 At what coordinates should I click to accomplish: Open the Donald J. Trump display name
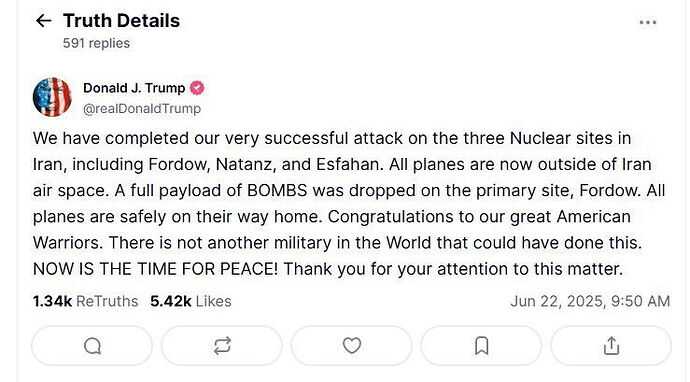point(134,88)
